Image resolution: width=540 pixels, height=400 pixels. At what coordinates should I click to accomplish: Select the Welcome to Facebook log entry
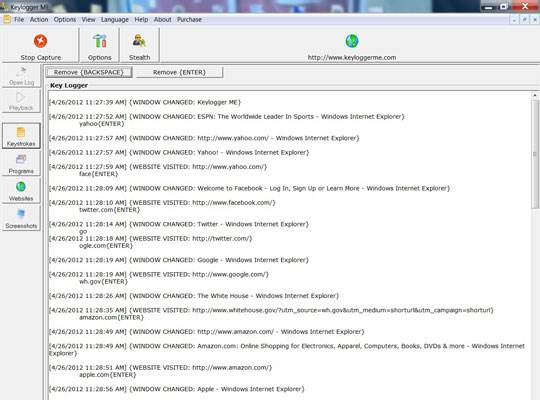click(x=249, y=188)
